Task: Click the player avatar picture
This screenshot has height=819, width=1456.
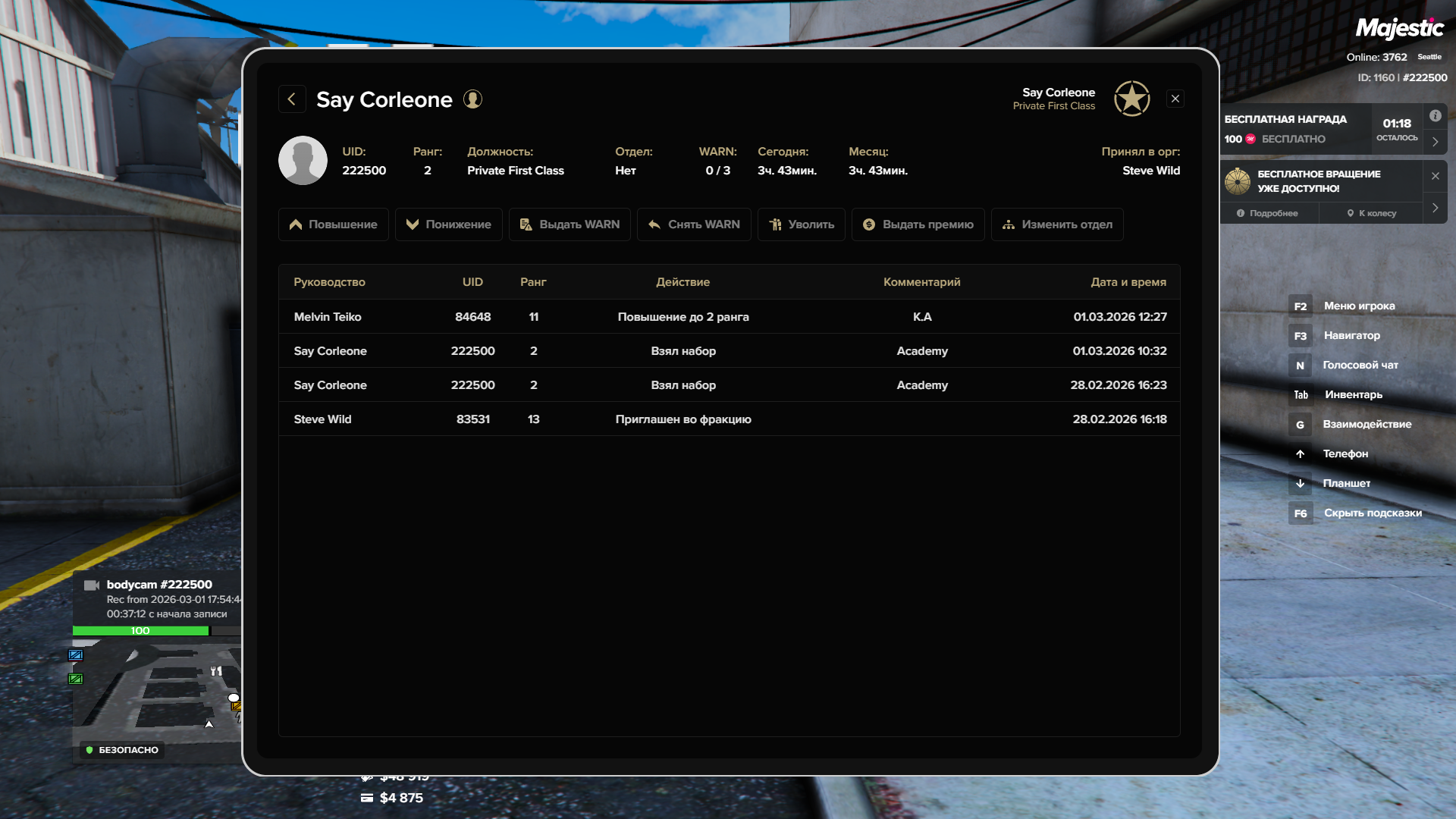Action: 303,161
